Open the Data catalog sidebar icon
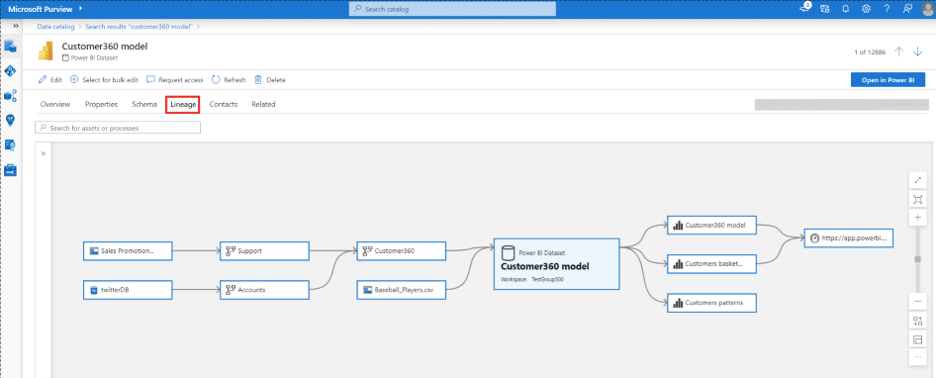 [x=11, y=46]
